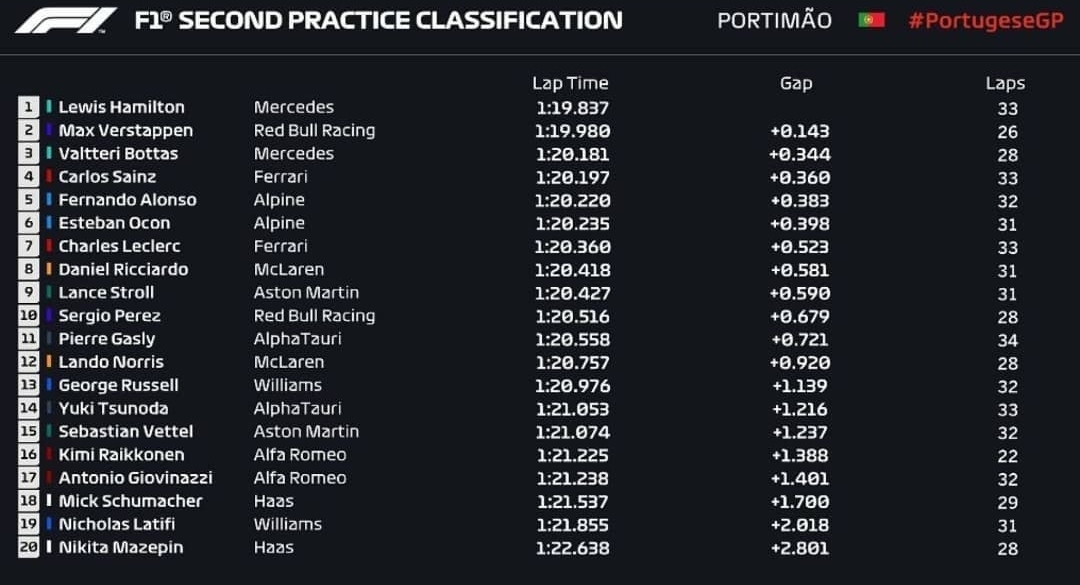This screenshot has width=1080, height=585.
Task: Click Max Verstappen's team color bar
Action: tap(48, 130)
